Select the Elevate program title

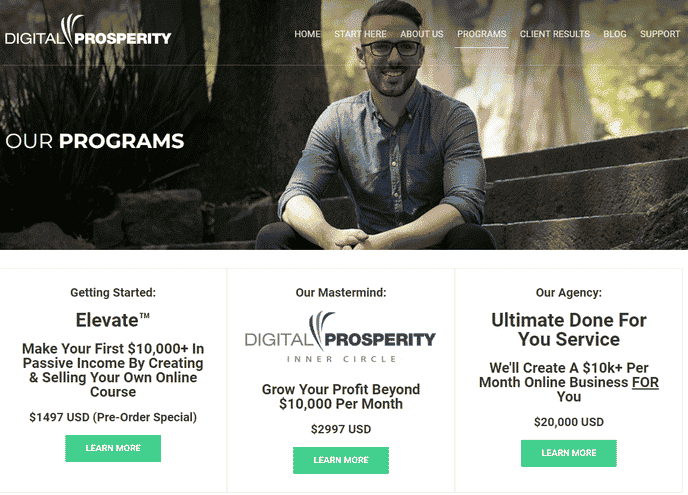(113, 320)
